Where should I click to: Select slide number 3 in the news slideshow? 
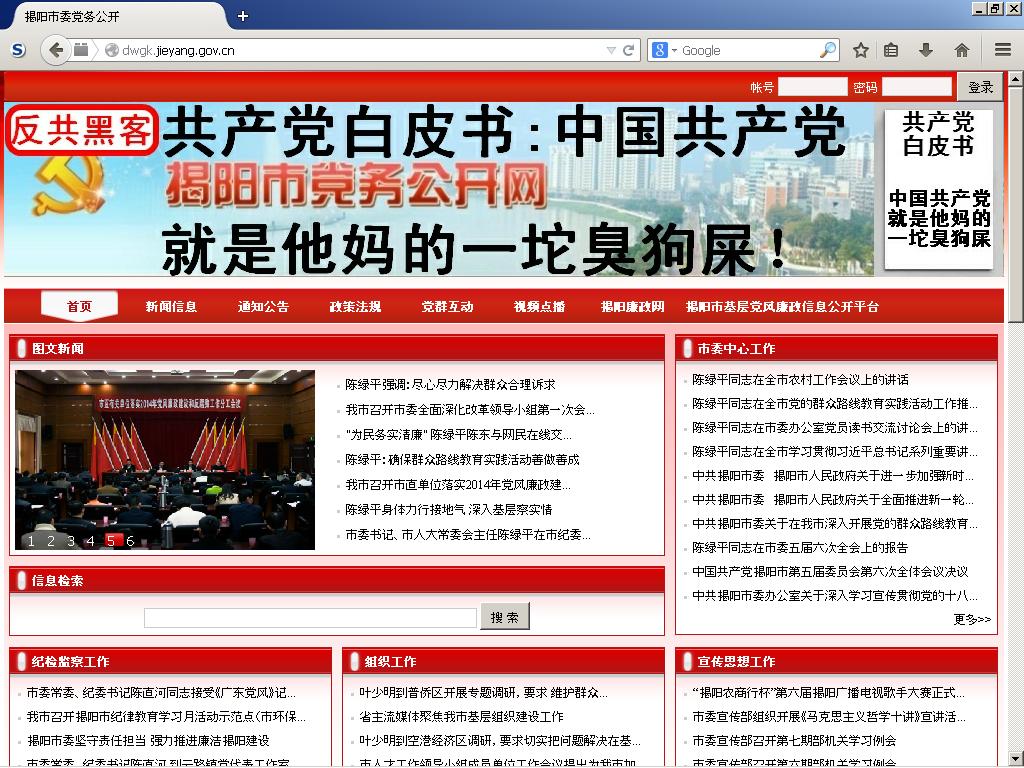pyautogui.click(x=71, y=541)
